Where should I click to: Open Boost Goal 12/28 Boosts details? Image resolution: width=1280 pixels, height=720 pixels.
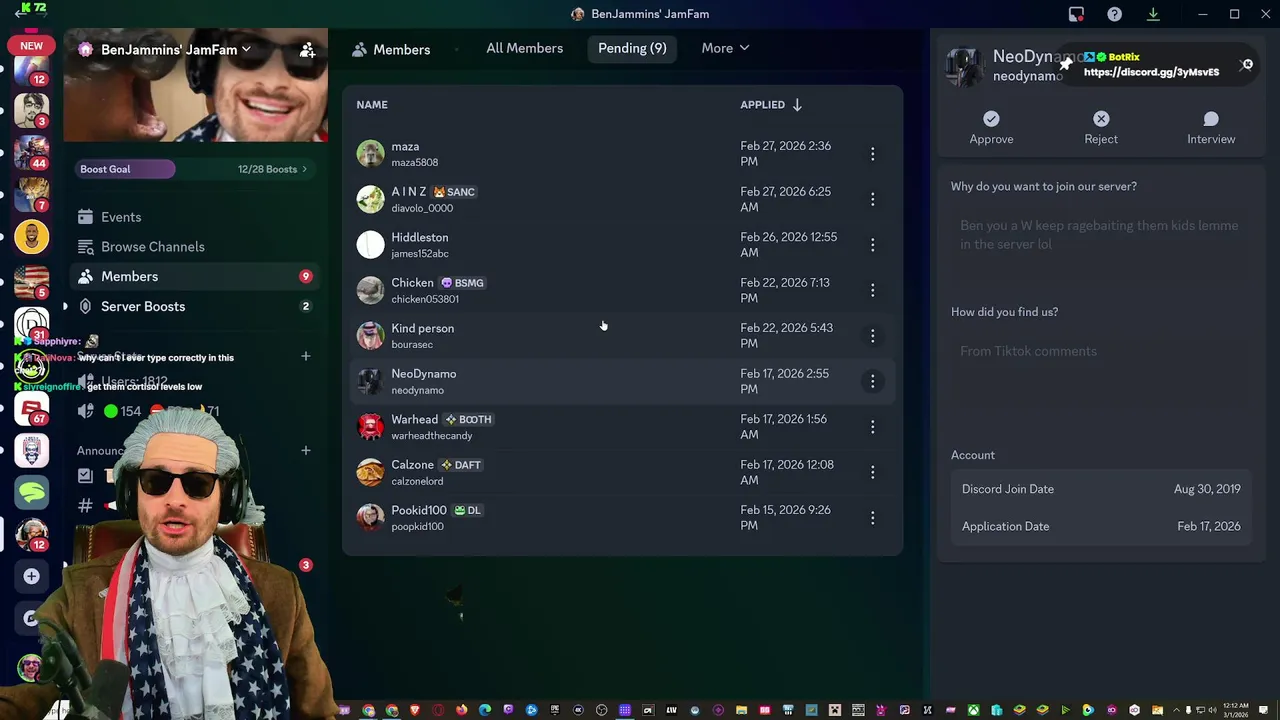point(195,169)
